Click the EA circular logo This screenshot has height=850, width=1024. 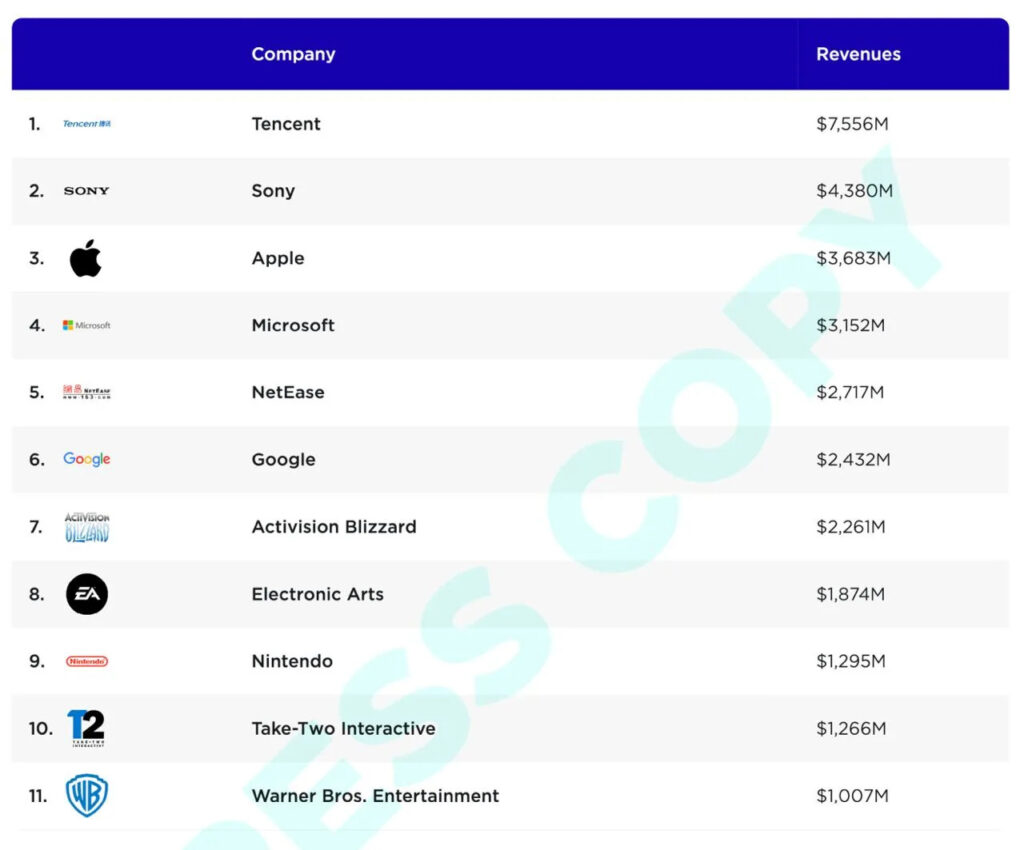pyautogui.click(x=87, y=594)
